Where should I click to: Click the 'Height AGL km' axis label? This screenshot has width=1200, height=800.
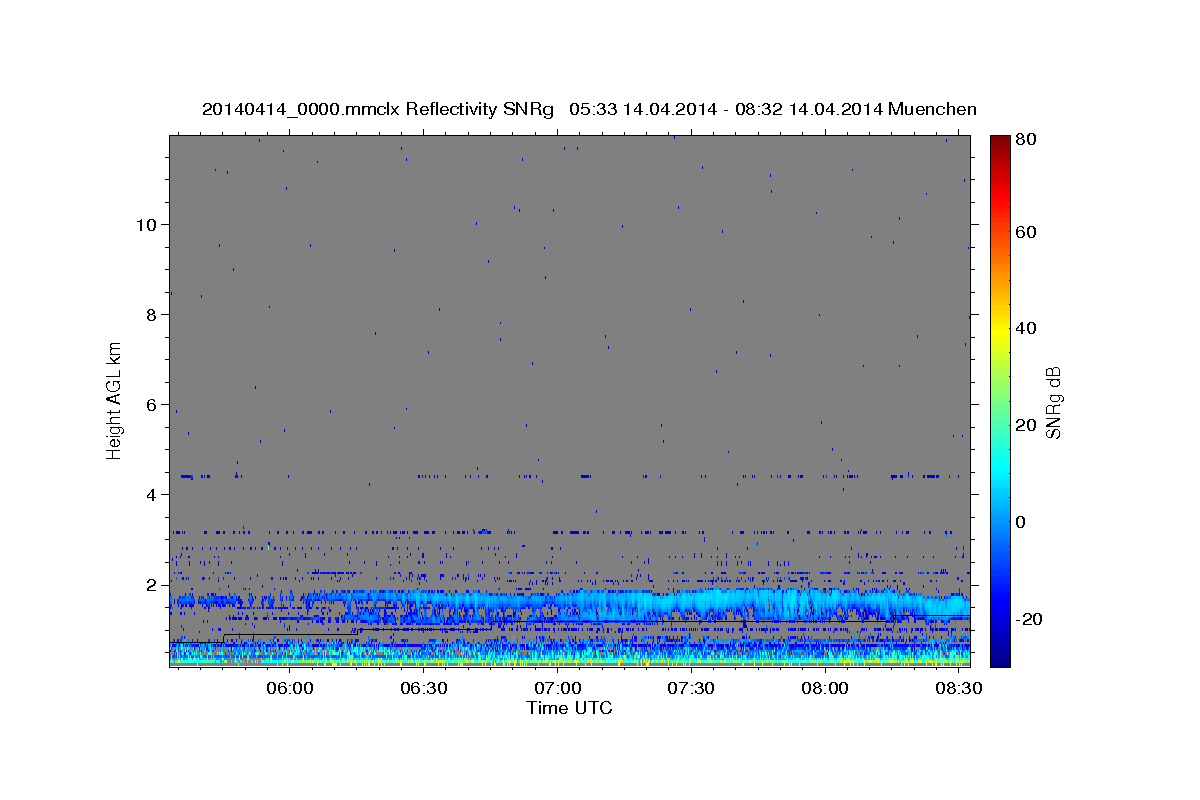tap(115, 401)
